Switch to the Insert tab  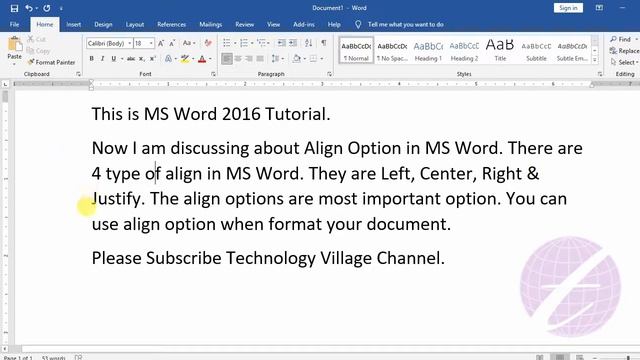[x=73, y=24]
